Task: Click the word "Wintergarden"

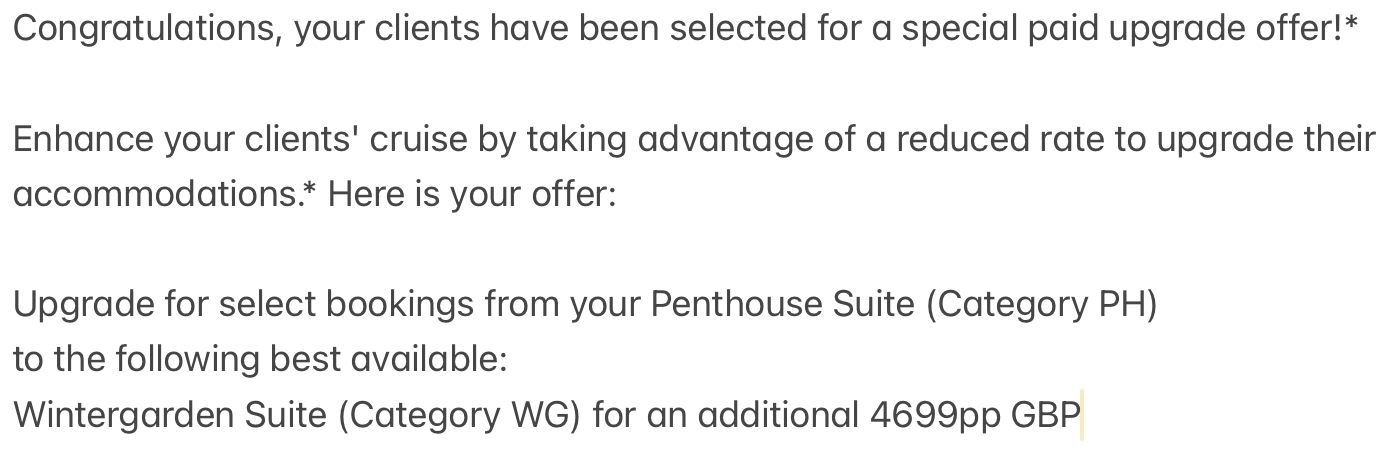Action: coord(123,415)
